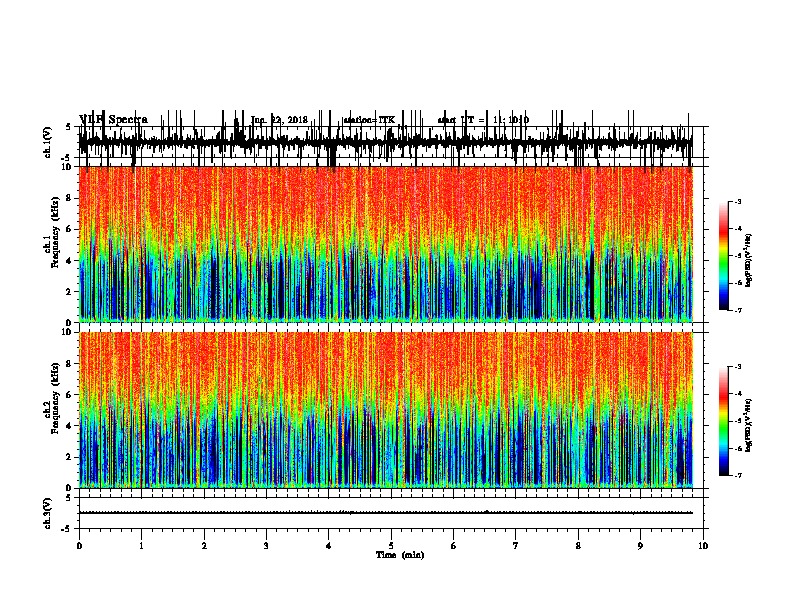The height and width of the screenshot is (612, 792).
Task: Click the 'ch.3(V)' waveform axis label
Action: 48,514
